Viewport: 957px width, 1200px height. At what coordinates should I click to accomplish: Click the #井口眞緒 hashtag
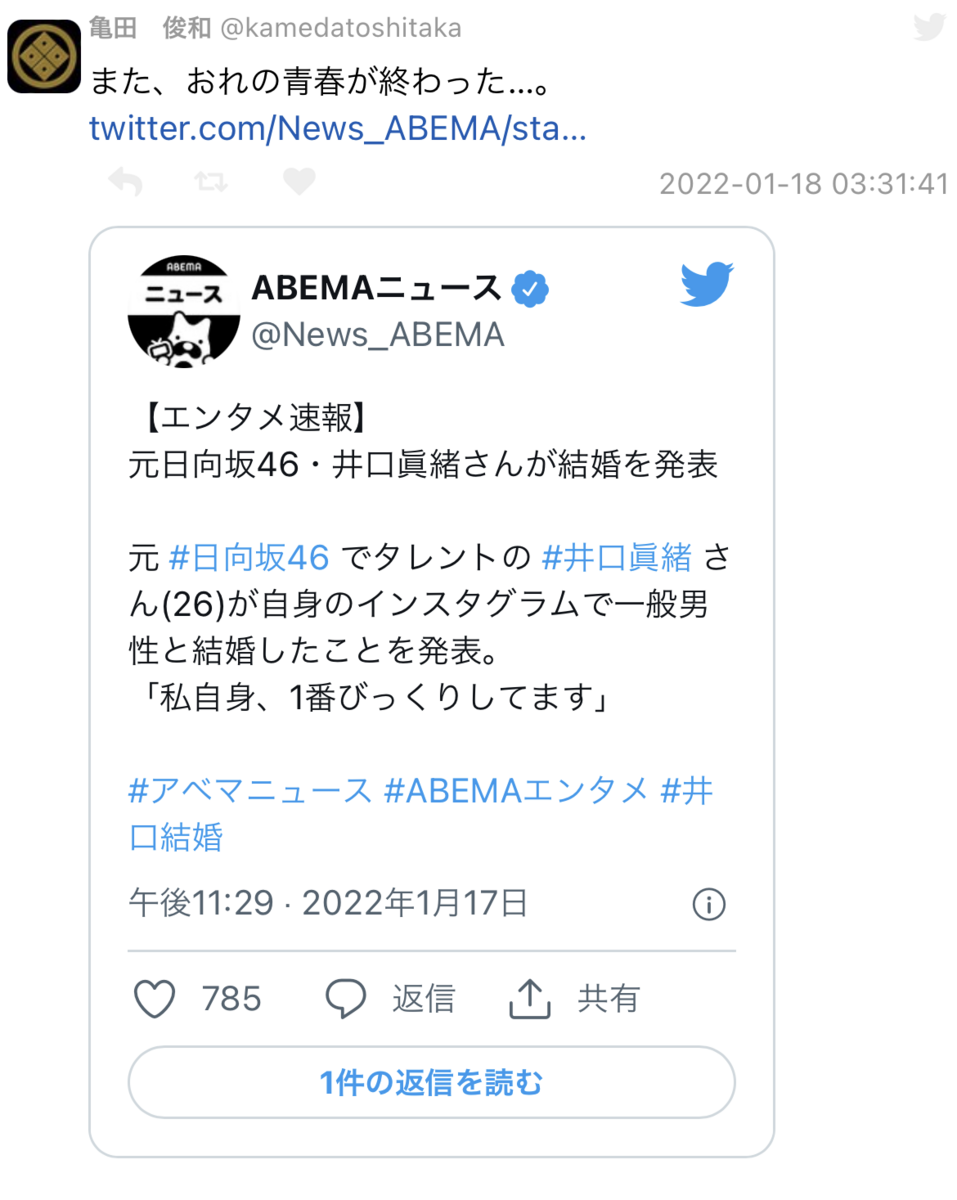pos(616,557)
